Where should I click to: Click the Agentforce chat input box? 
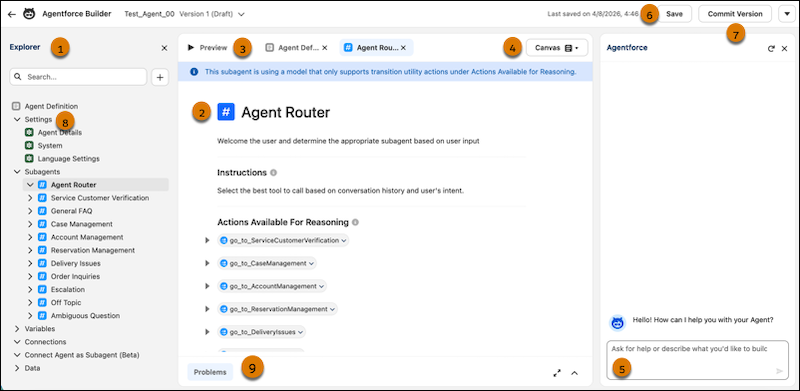[697, 360]
